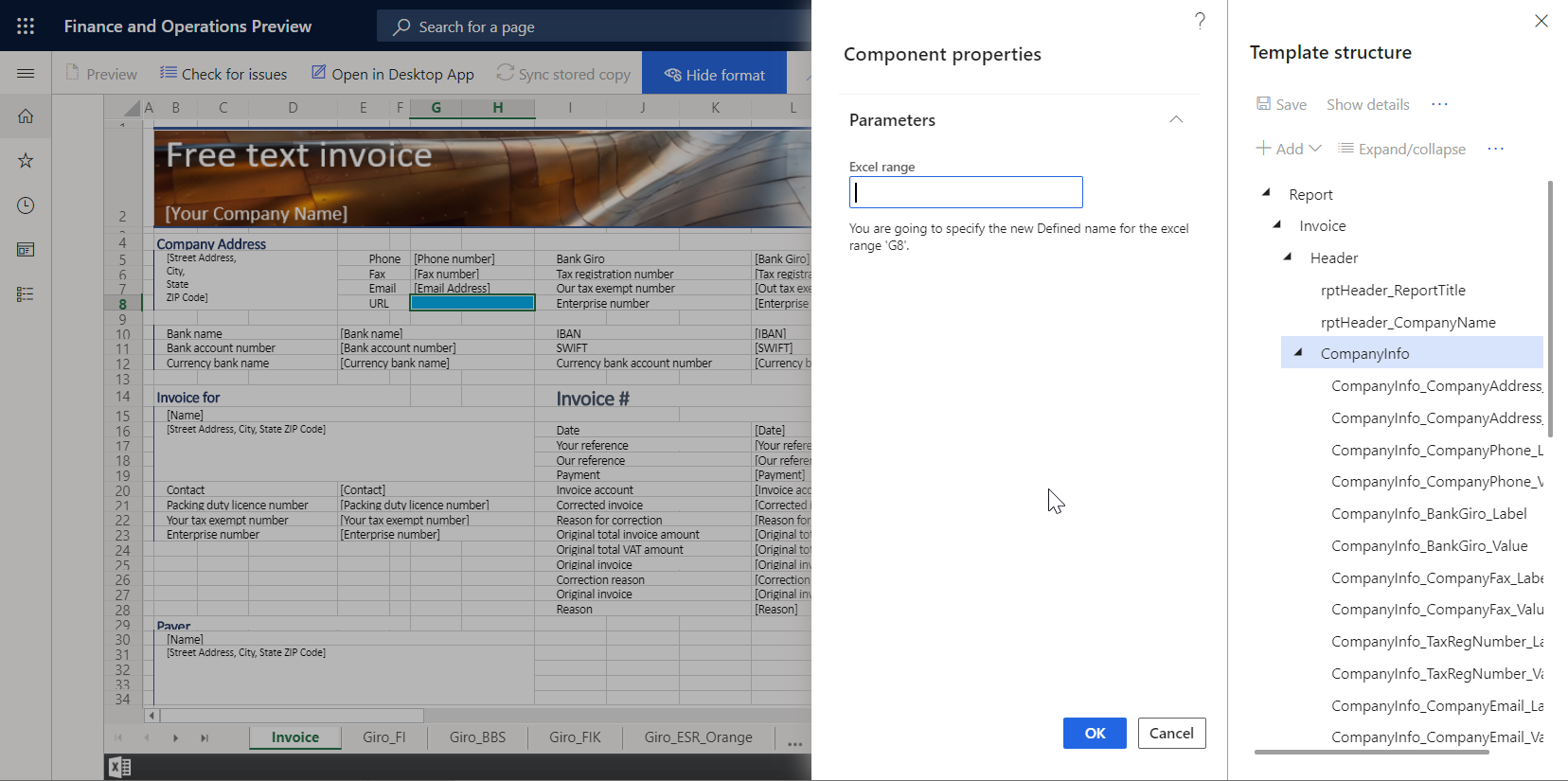Viewport: 1568px width, 781px height.
Task: Click Hide format toggle button
Action: point(715,75)
